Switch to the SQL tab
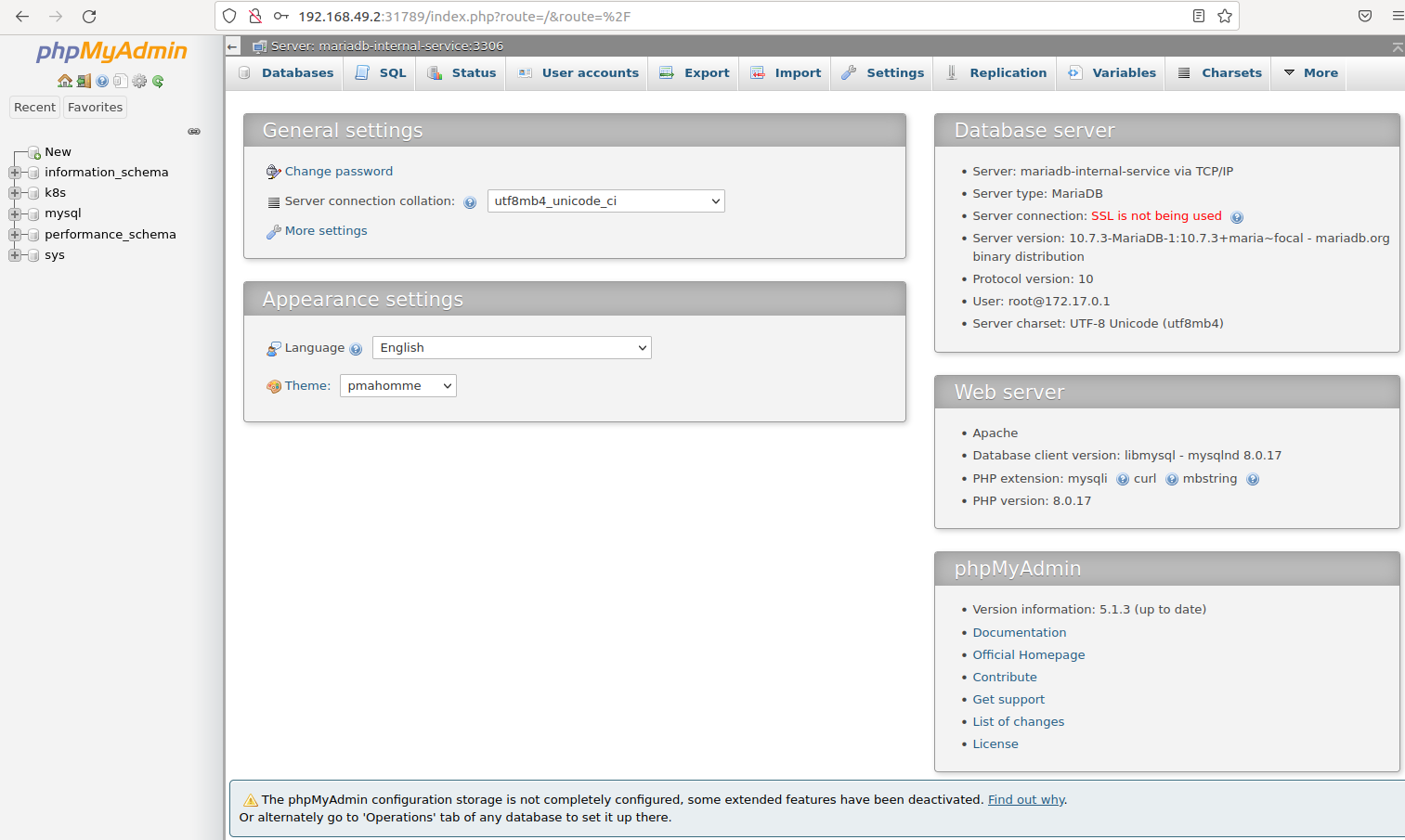The width and height of the screenshot is (1405, 840). 381,73
